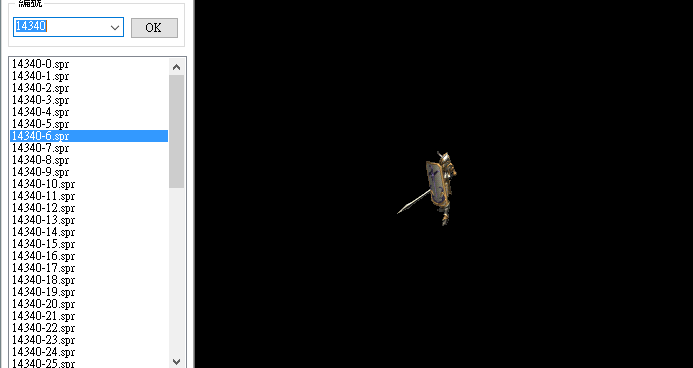Select 14340-18.spr in the list
The image size is (693, 368).
tap(89, 280)
